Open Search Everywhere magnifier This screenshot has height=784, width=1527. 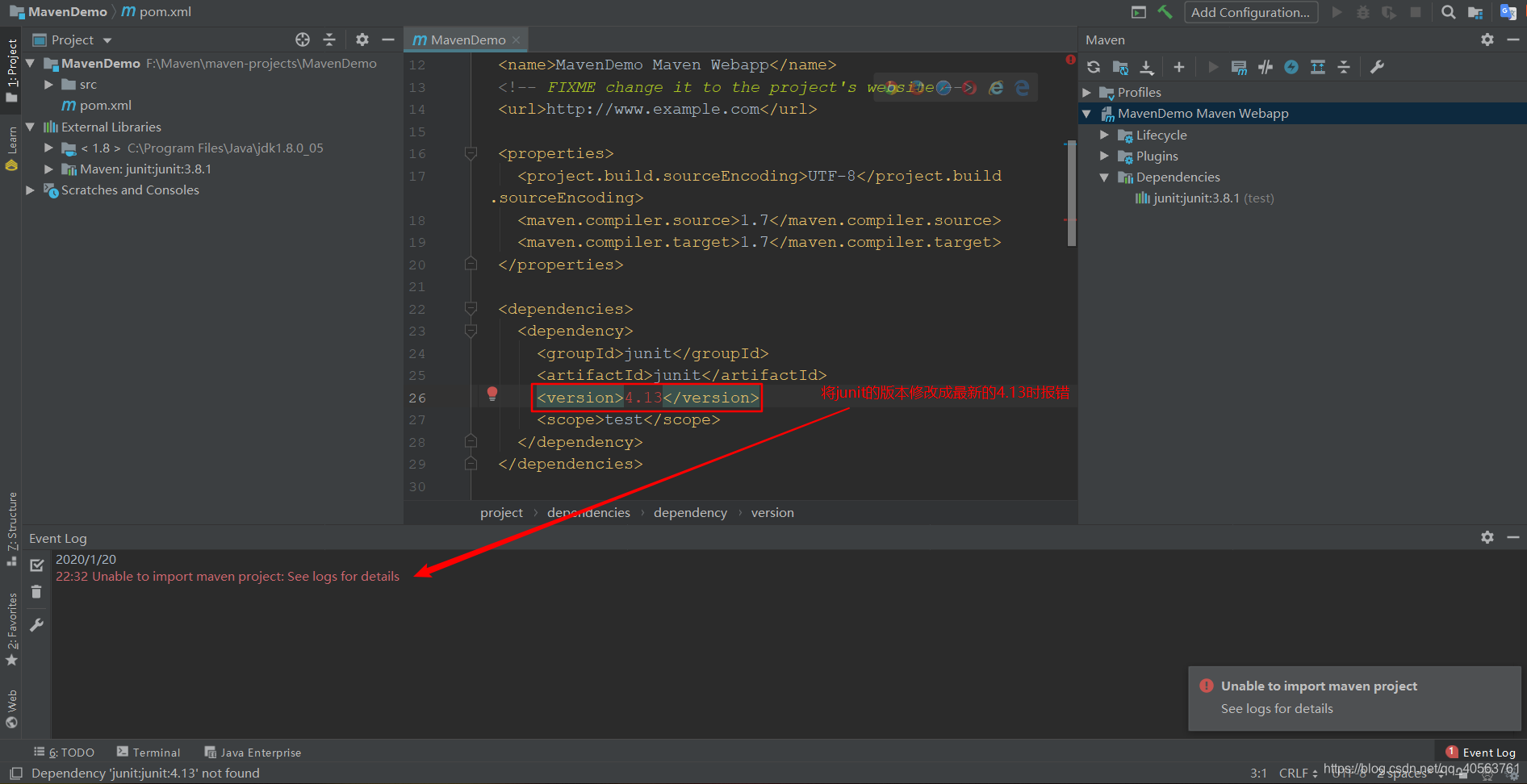[1449, 12]
